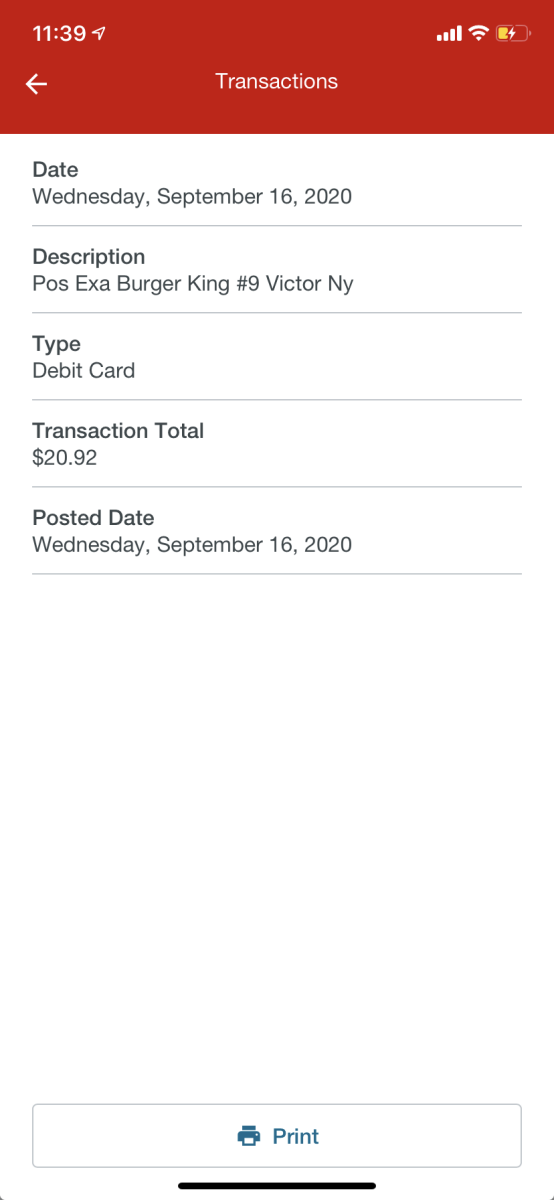Tap the cellular signal bars
The height and width of the screenshot is (1200, 554).
pos(449,34)
